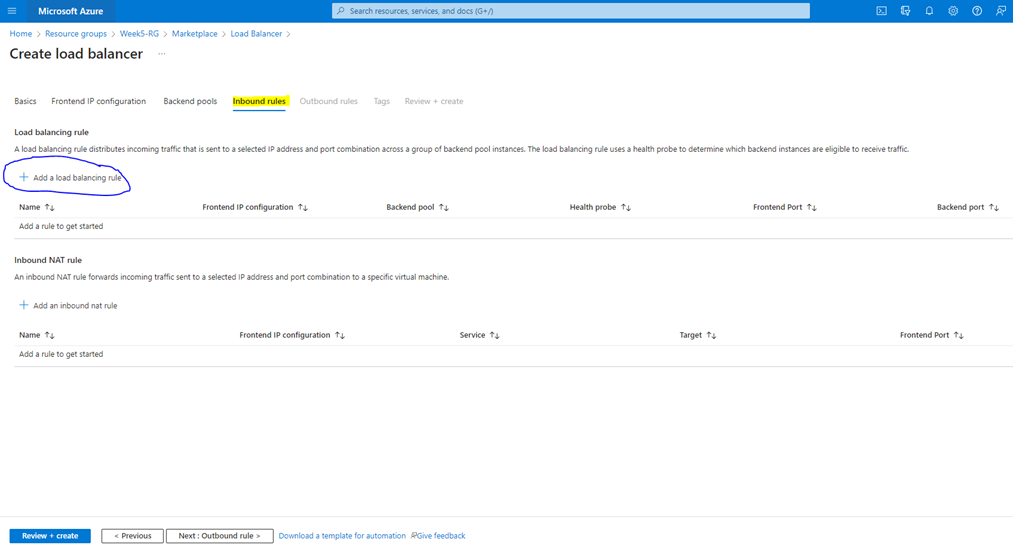The width and height of the screenshot is (1013, 551).
Task: Click the Review + create button
Action: [50, 535]
